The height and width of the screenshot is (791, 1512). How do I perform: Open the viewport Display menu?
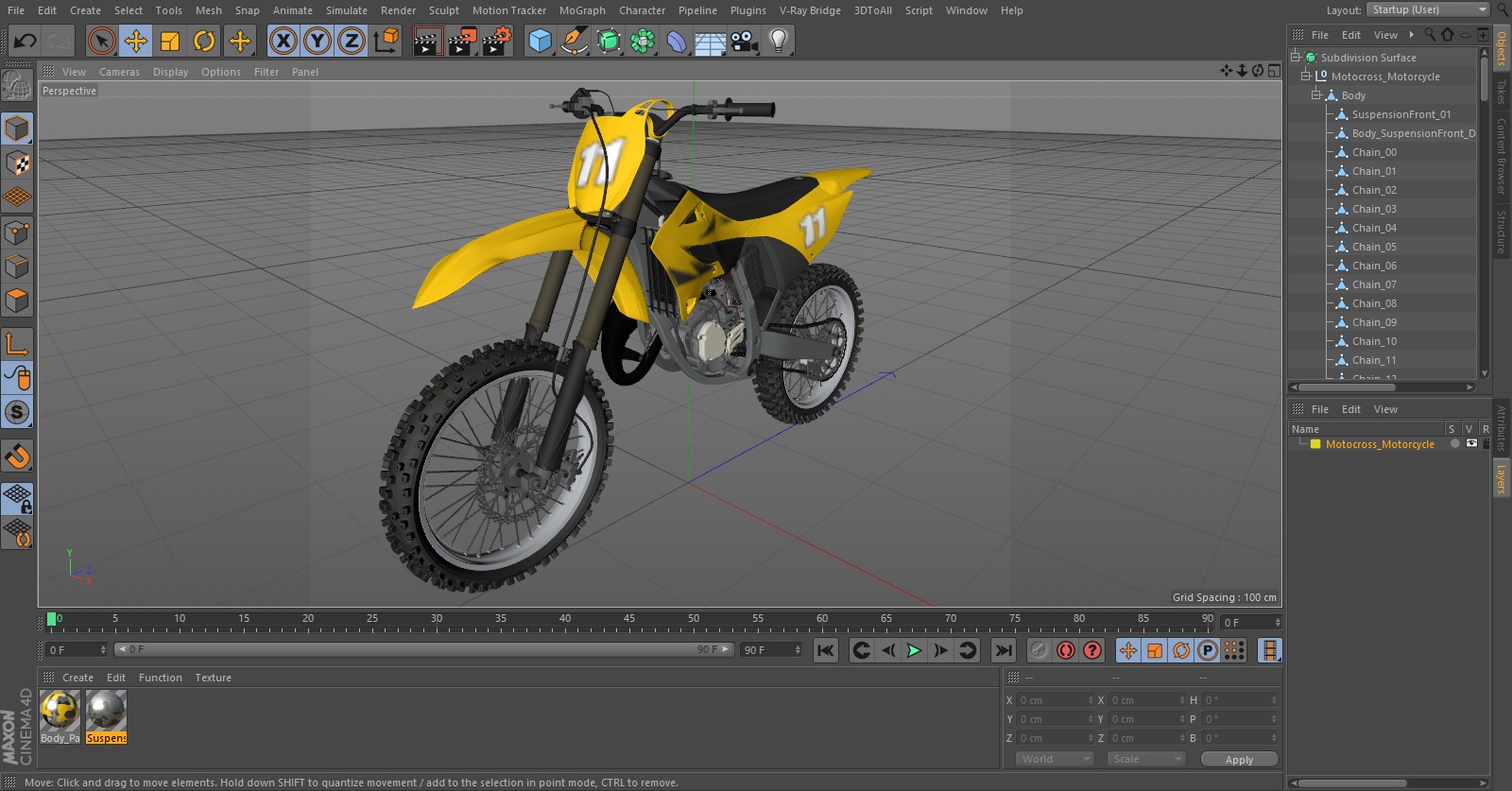[x=170, y=72]
